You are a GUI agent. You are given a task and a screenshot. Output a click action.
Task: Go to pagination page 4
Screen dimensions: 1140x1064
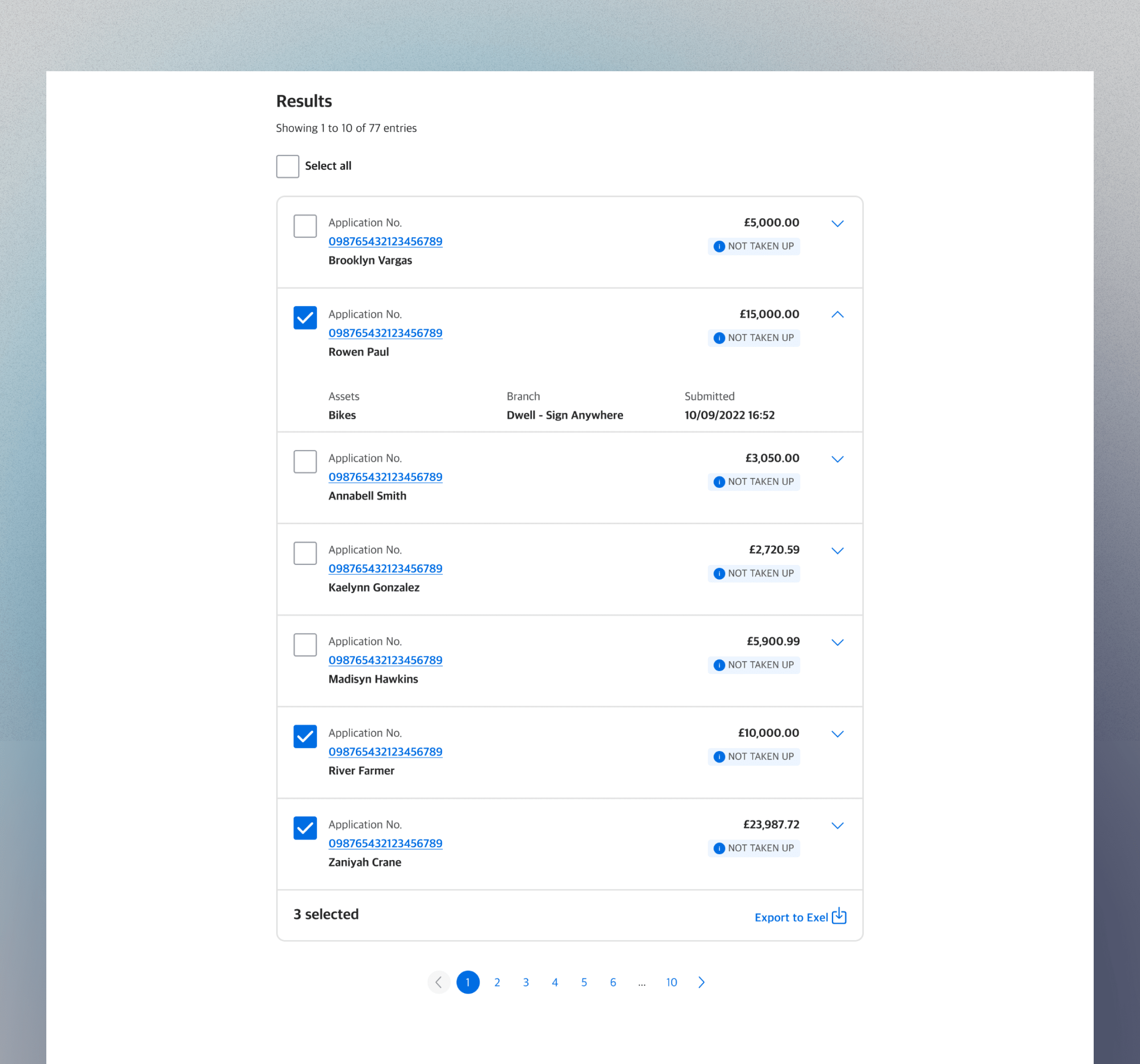pyautogui.click(x=555, y=983)
